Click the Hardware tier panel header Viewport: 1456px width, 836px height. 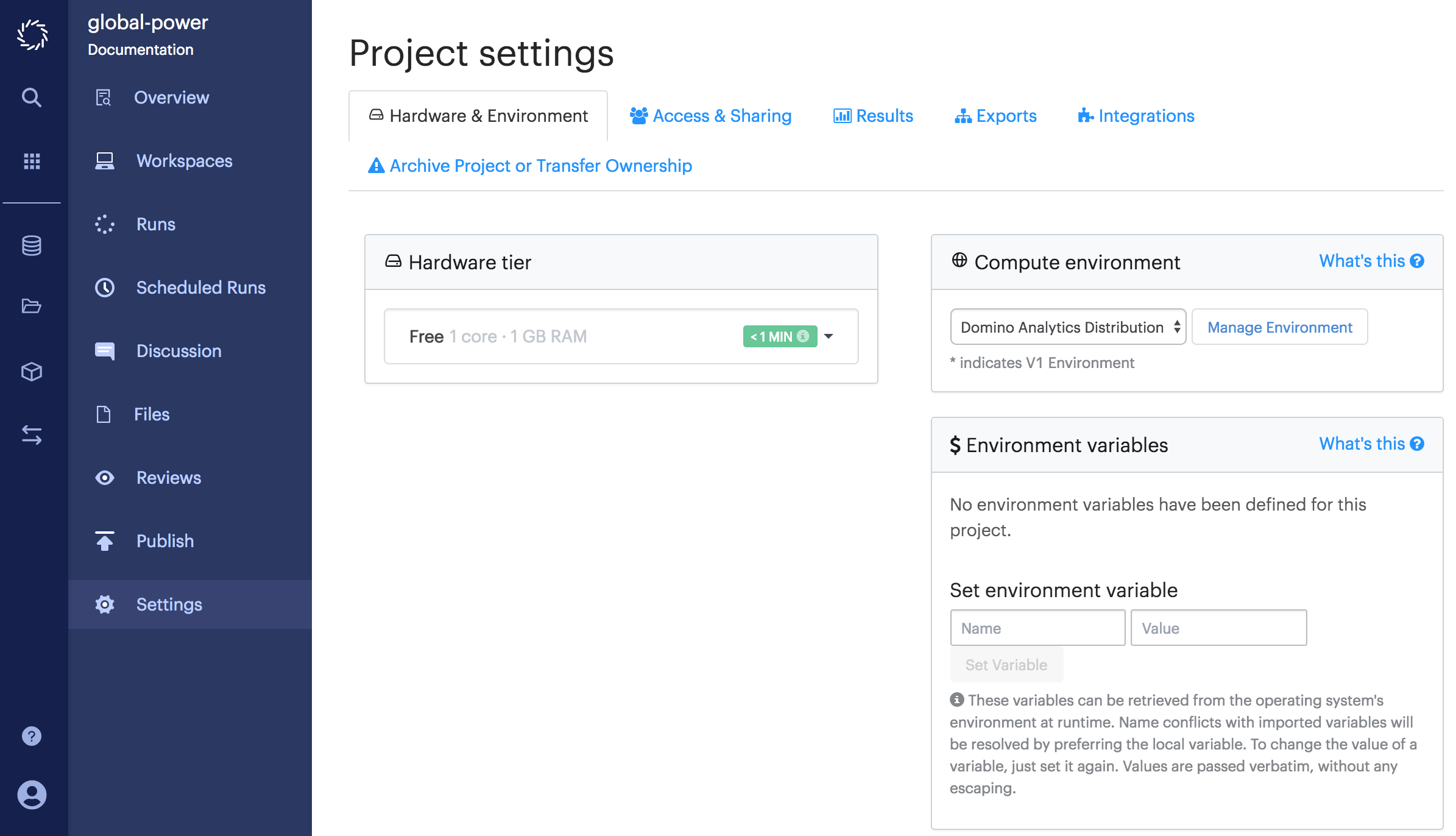pyautogui.click(x=621, y=263)
